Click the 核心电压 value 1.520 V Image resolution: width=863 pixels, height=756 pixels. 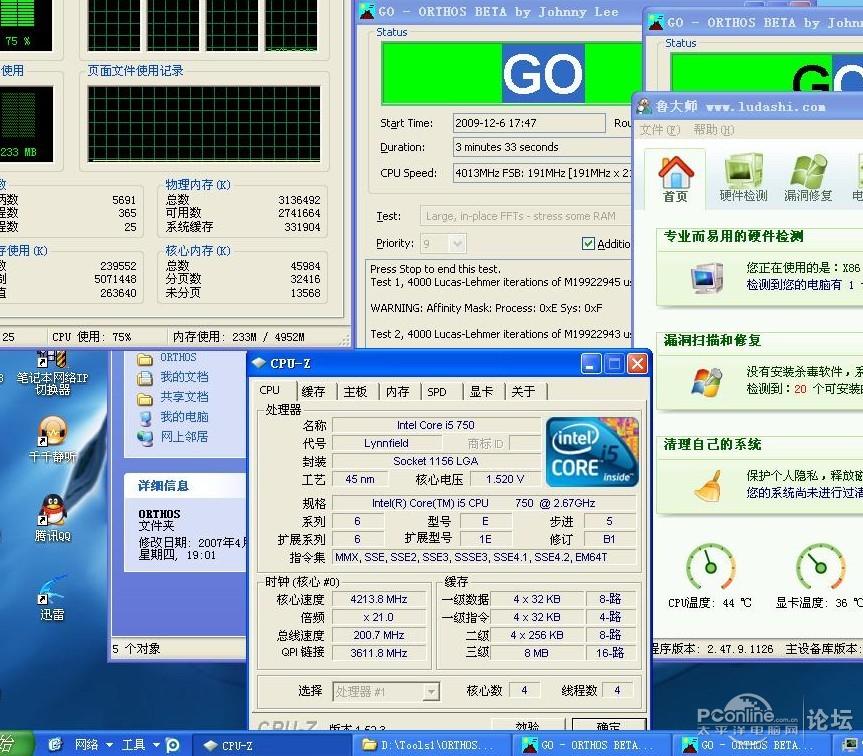pos(505,480)
